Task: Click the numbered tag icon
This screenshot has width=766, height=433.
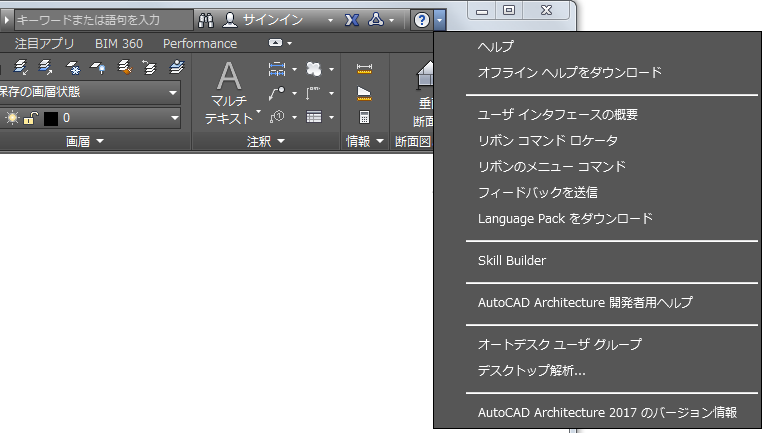Action: (277, 117)
